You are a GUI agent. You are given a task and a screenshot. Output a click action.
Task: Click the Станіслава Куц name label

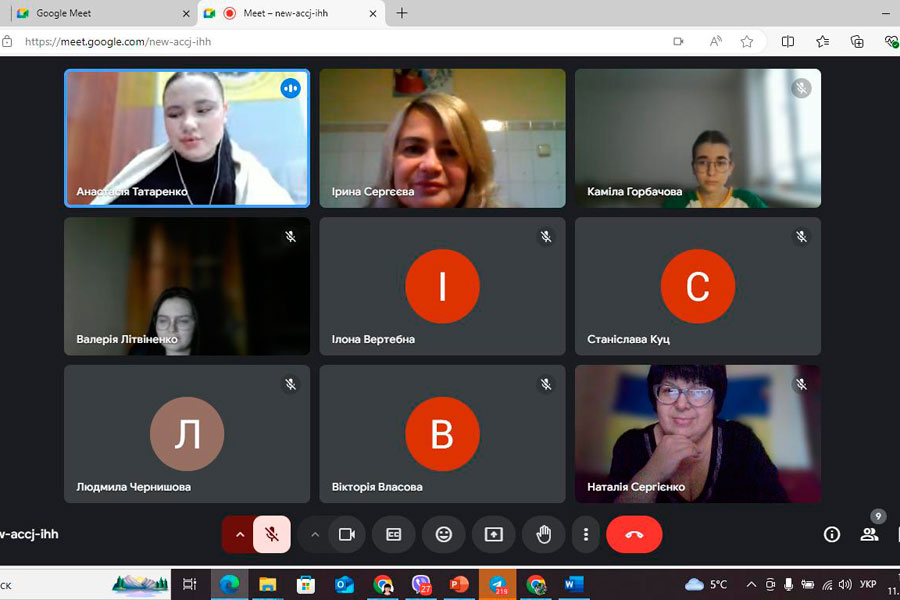(x=629, y=339)
